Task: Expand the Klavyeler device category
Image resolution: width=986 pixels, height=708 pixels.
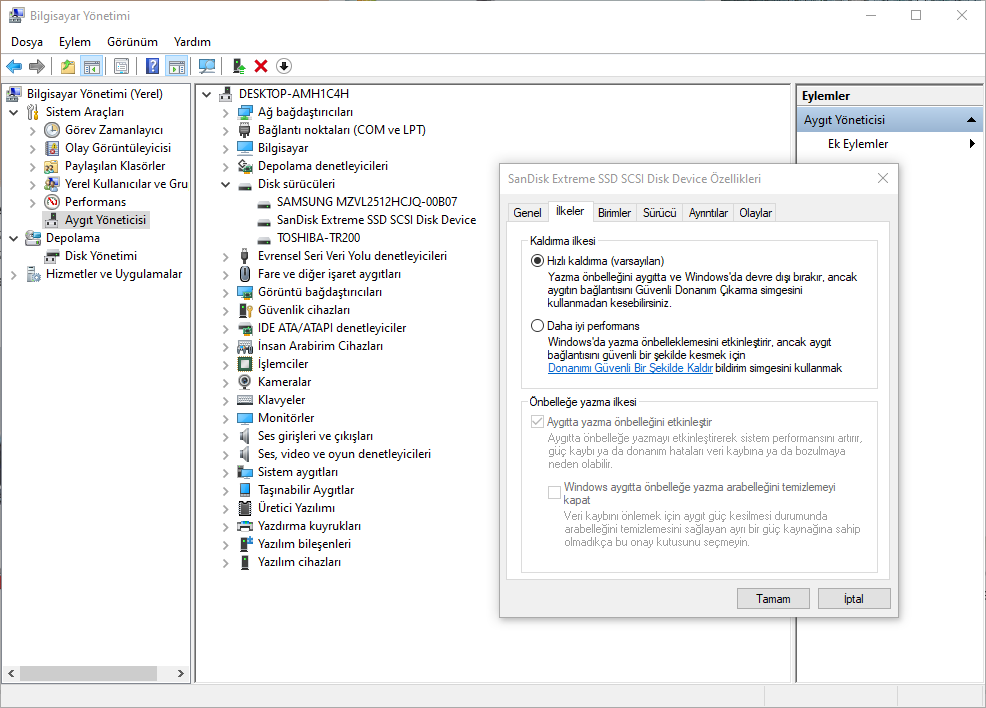Action: tap(225, 400)
